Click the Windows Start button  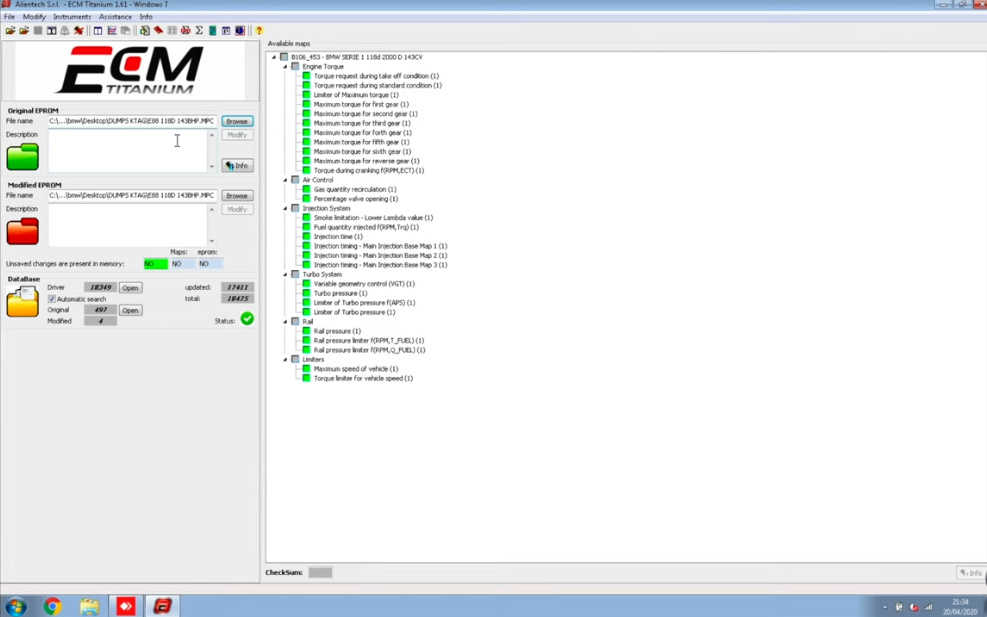pos(15,606)
